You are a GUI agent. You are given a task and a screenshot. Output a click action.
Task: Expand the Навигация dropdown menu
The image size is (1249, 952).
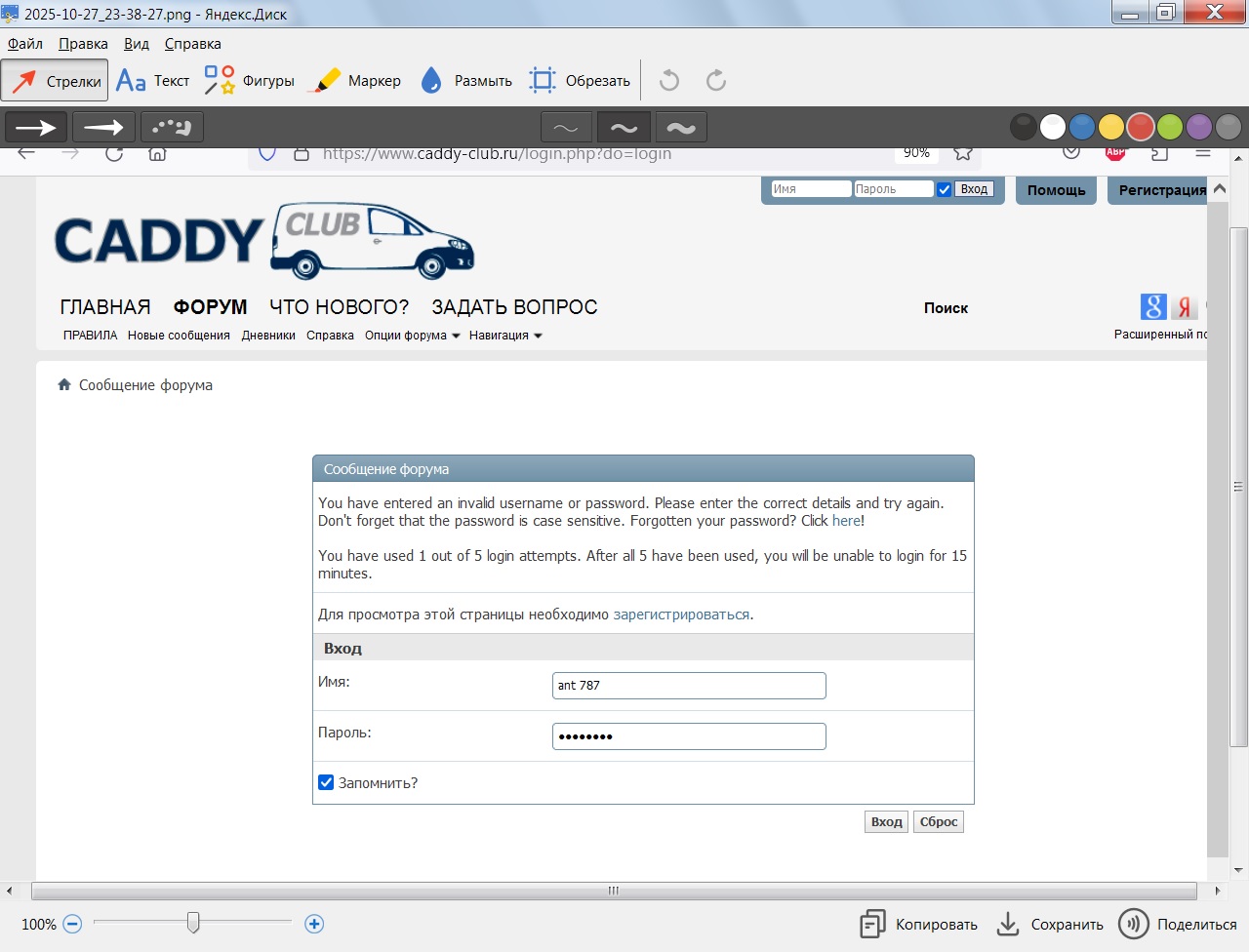click(504, 336)
